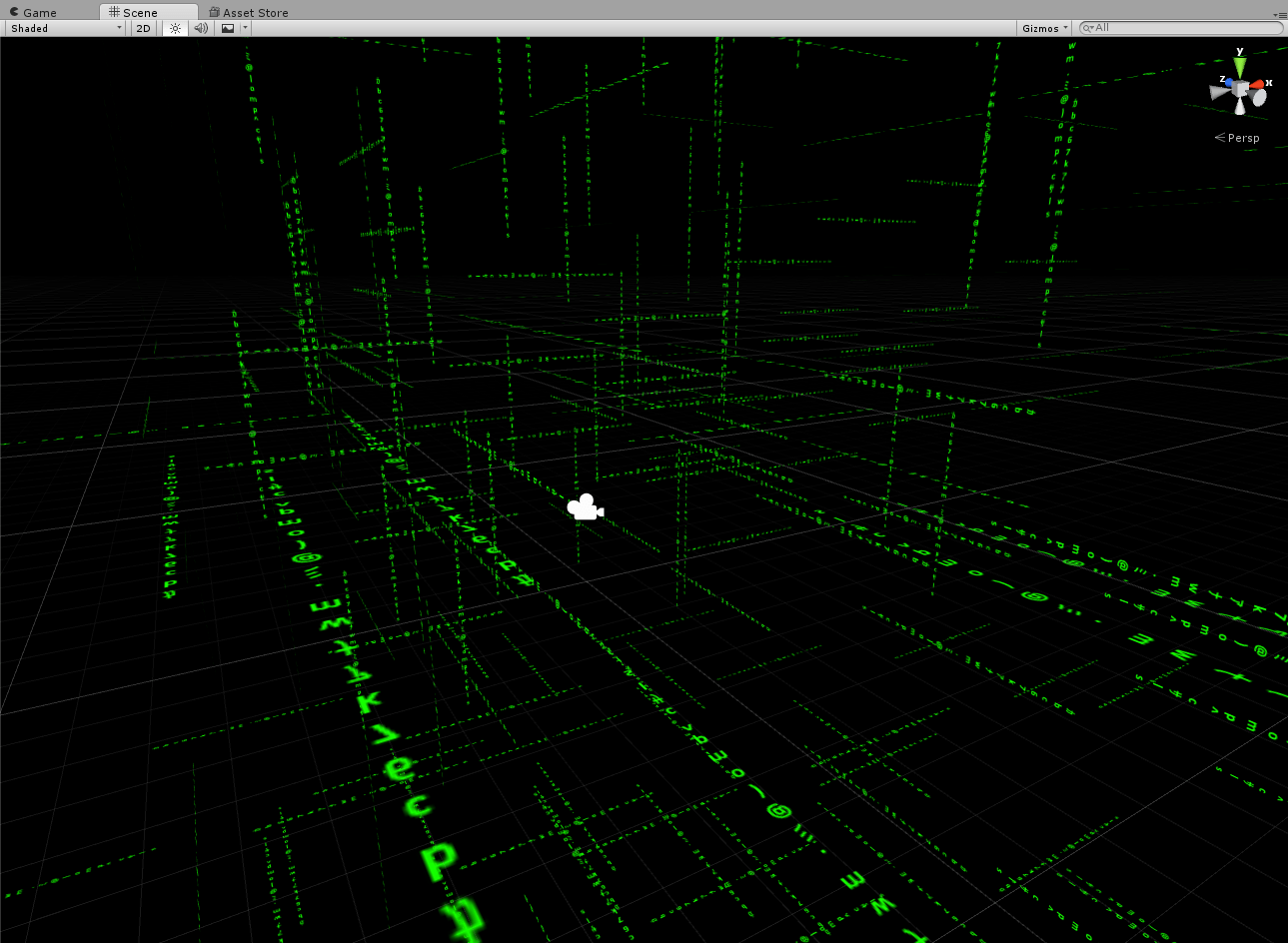The image size is (1288, 943).
Task: Open the Shaded draw mode dropdown
Action: [66, 28]
